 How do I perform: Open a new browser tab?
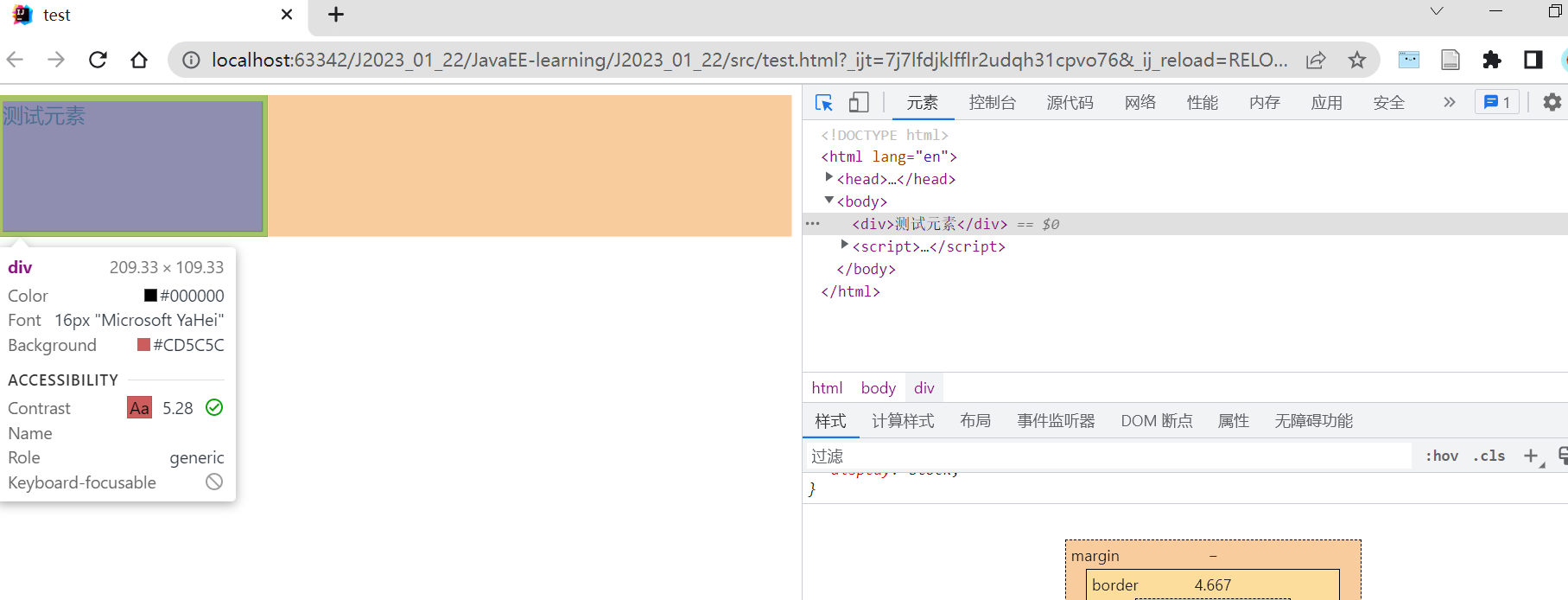click(x=336, y=15)
